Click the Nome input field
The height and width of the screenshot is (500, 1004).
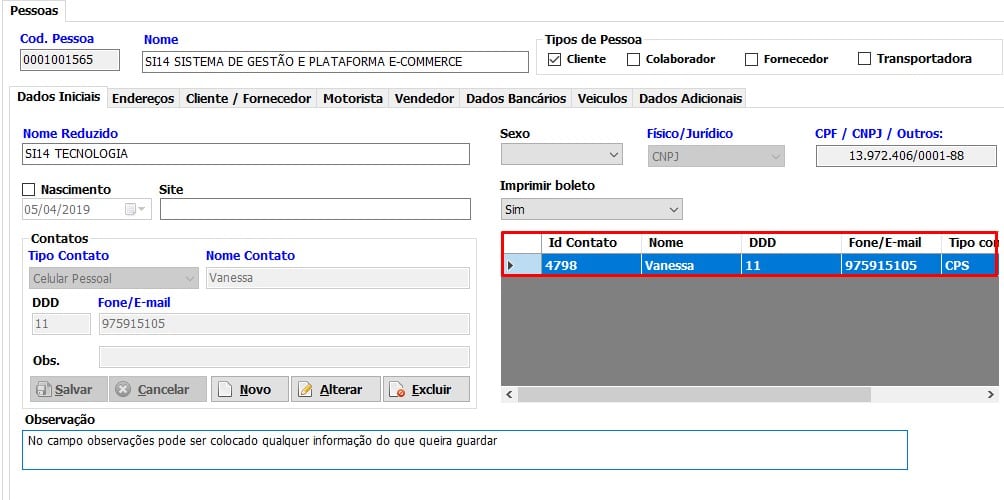point(335,62)
